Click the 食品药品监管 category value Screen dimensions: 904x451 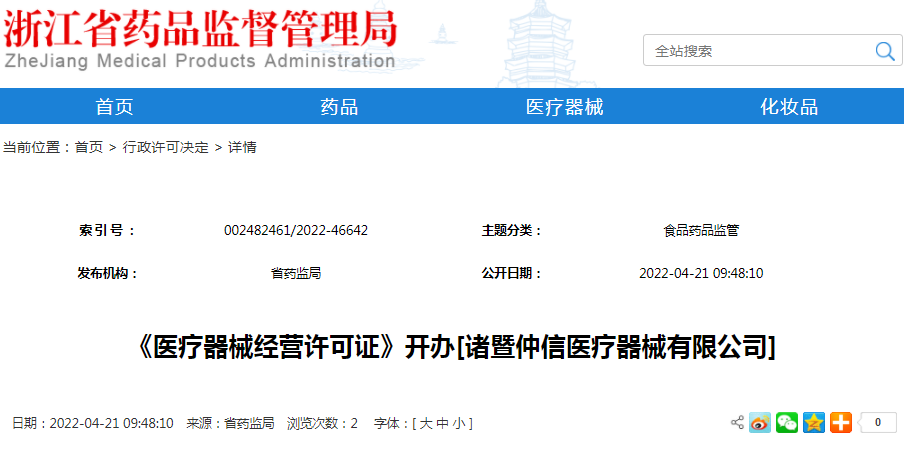[701, 231]
